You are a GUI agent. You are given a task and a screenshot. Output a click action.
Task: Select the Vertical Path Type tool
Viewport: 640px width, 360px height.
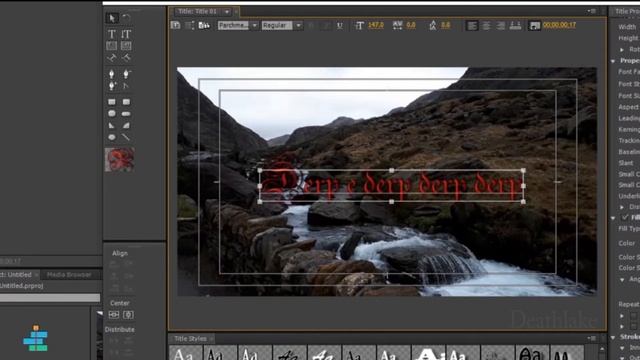[127, 58]
